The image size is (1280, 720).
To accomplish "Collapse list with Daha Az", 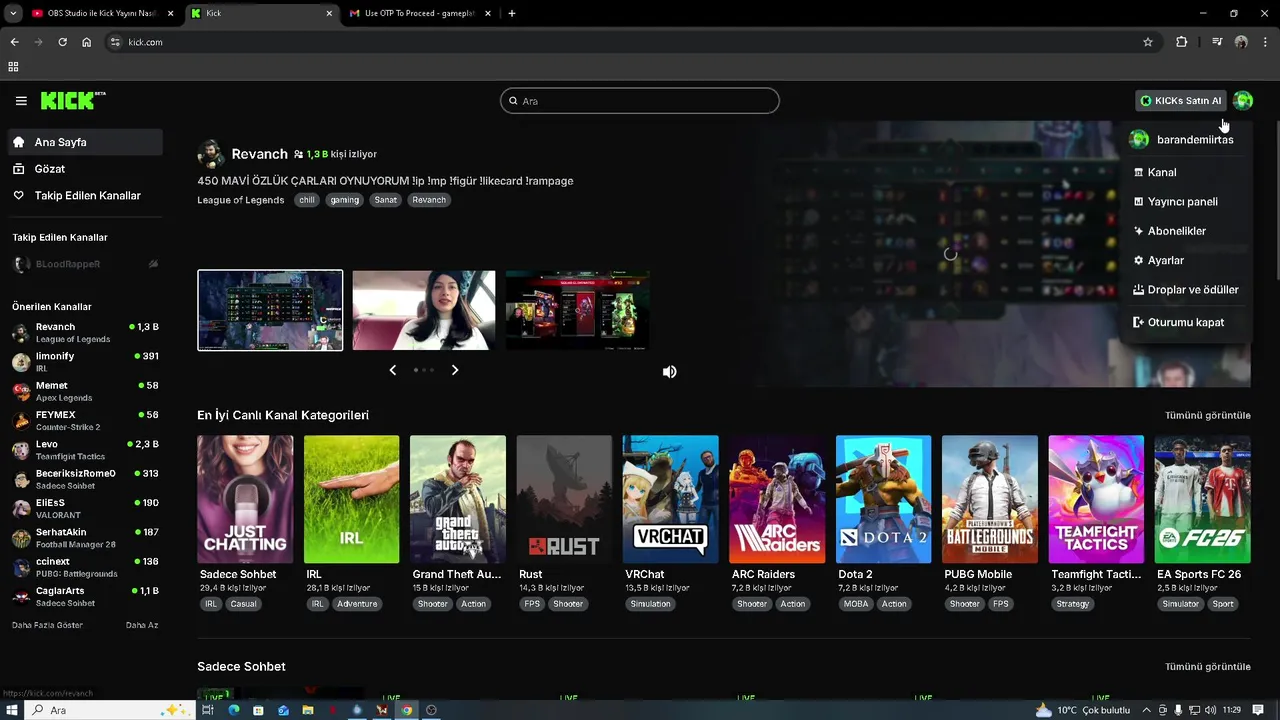I will [142, 625].
